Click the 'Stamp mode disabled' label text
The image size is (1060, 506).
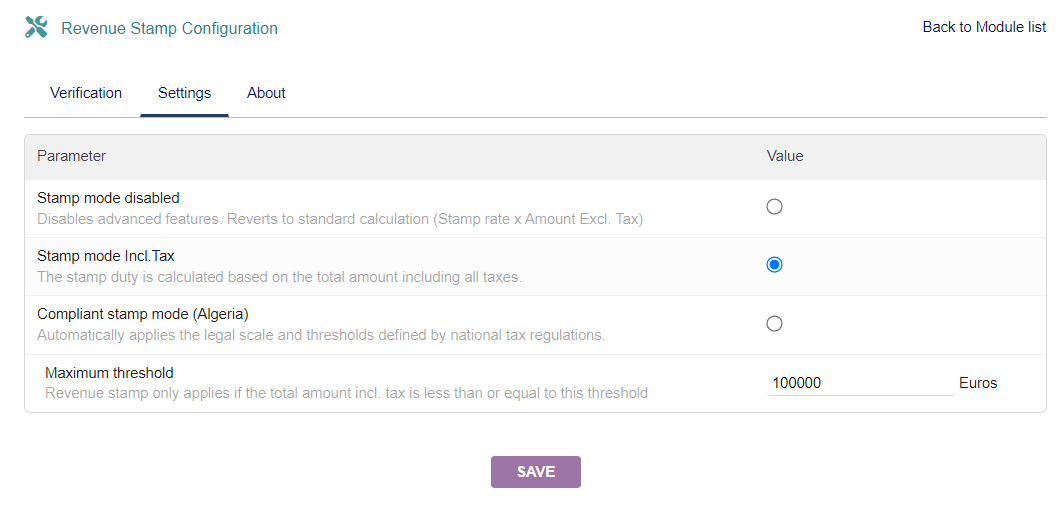click(108, 198)
